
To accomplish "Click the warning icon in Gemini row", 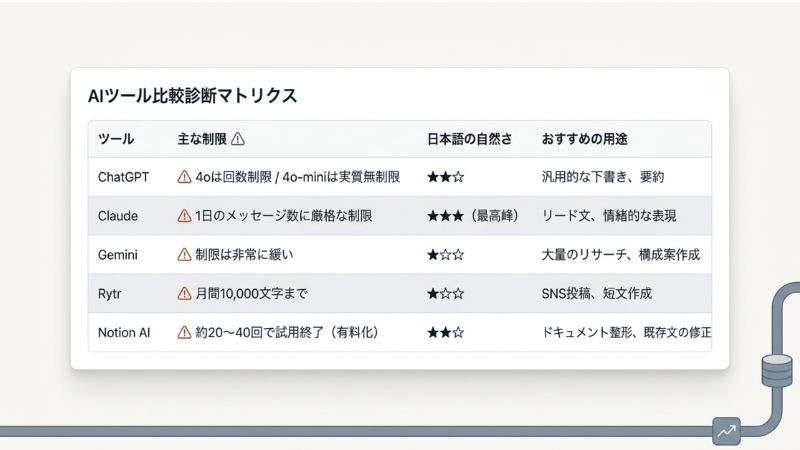I will coord(184,255).
